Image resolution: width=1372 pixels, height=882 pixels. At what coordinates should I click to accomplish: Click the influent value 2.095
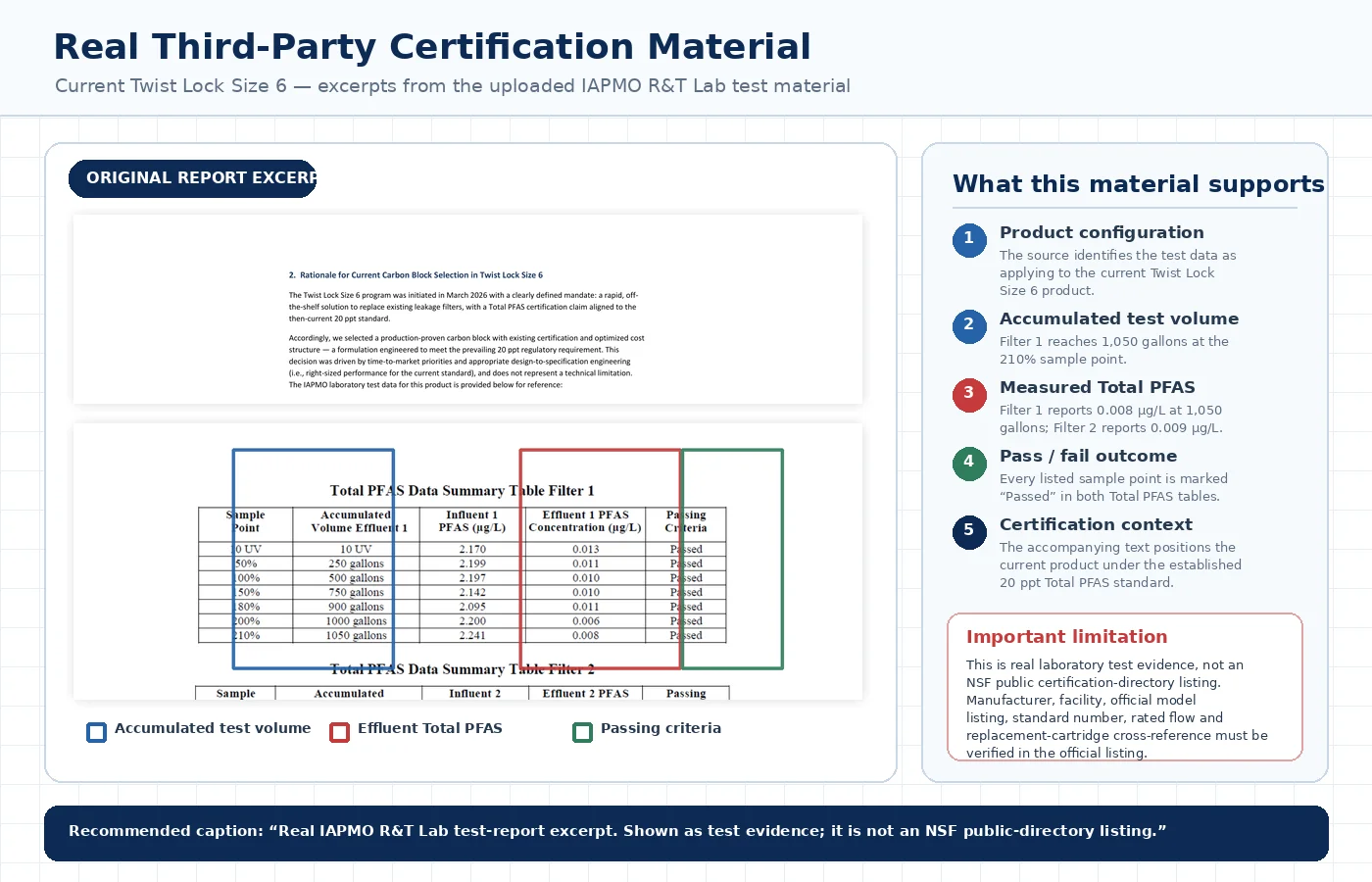coord(472,607)
